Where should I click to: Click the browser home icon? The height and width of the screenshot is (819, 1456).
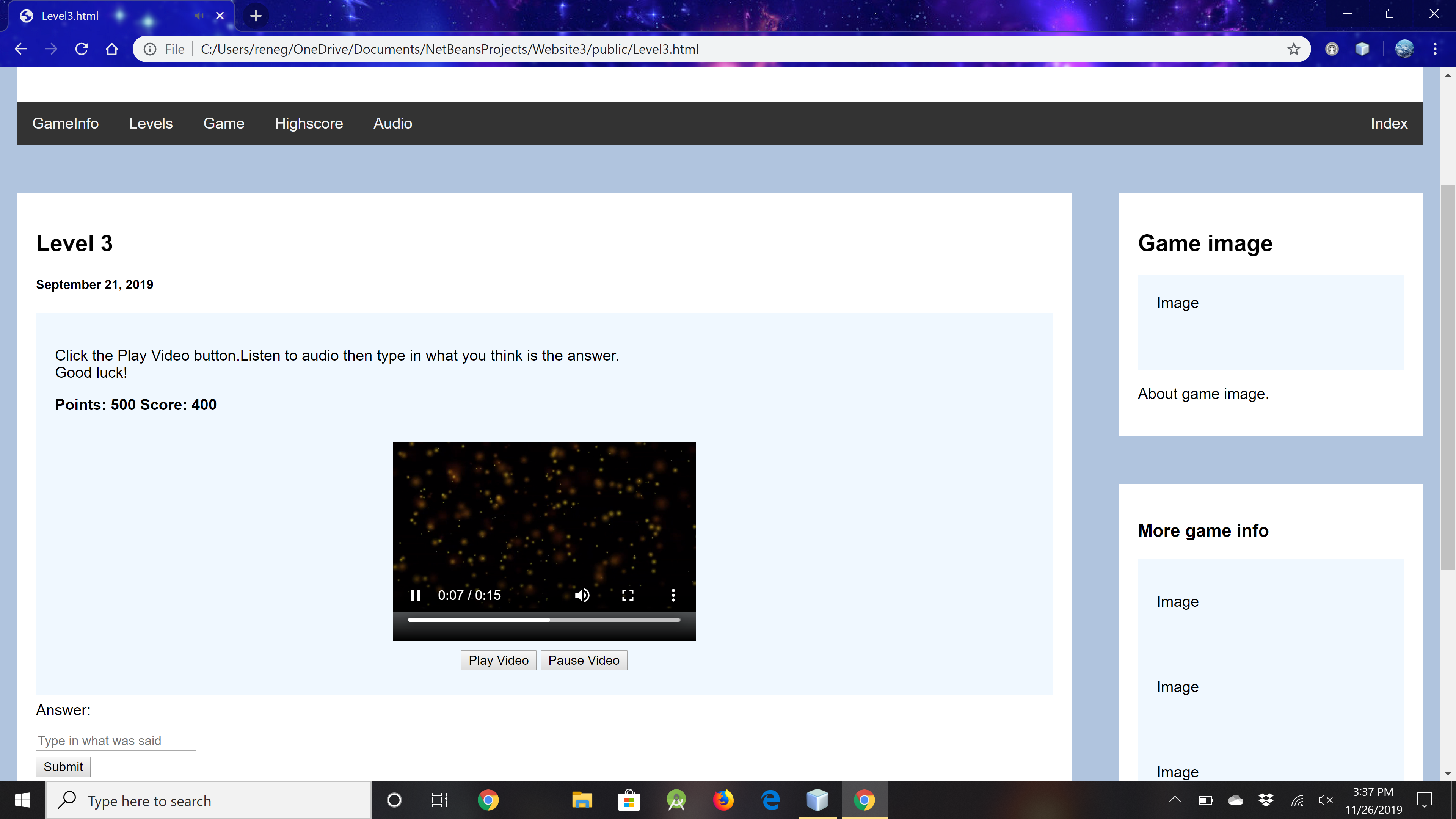tap(112, 49)
